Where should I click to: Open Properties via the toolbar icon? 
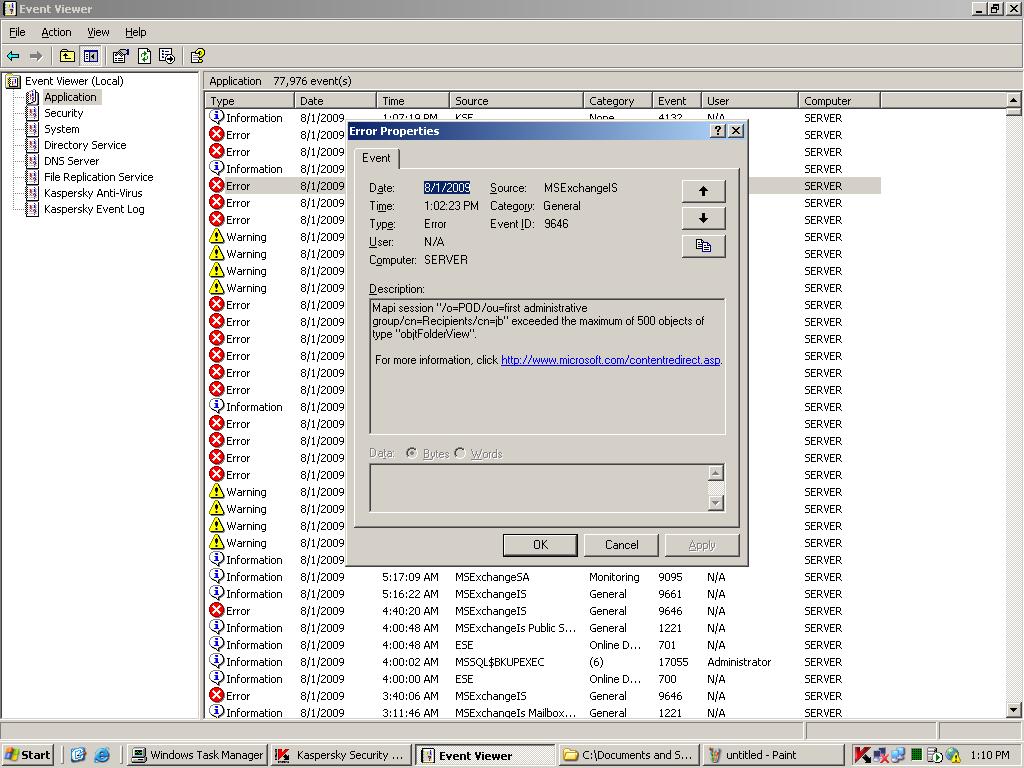pos(118,55)
